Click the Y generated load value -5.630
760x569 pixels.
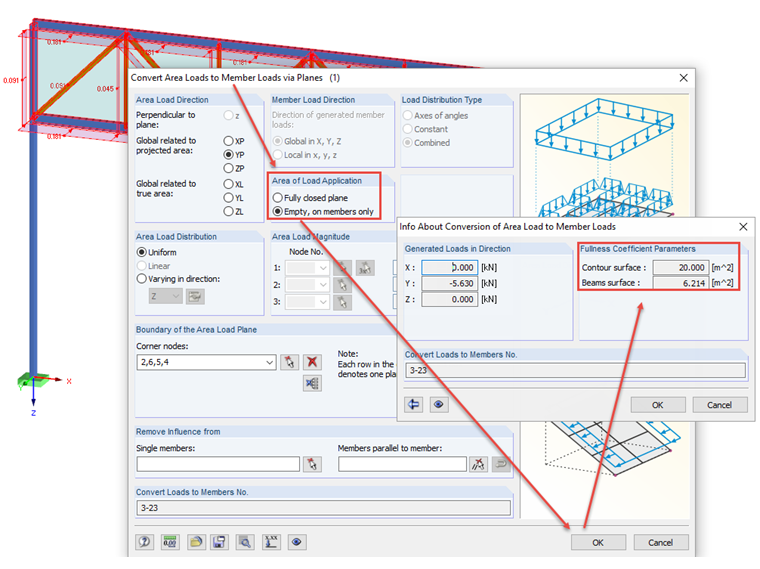click(x=450, y=284)
